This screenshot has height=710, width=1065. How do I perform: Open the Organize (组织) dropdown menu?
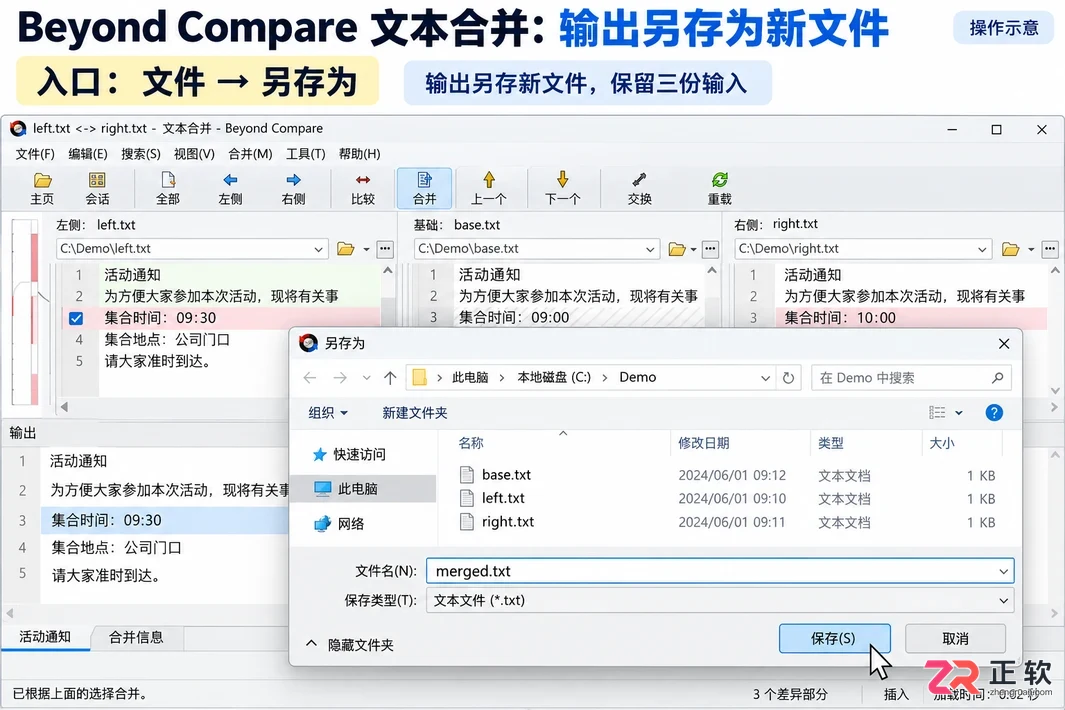click(x=328, y=412)
